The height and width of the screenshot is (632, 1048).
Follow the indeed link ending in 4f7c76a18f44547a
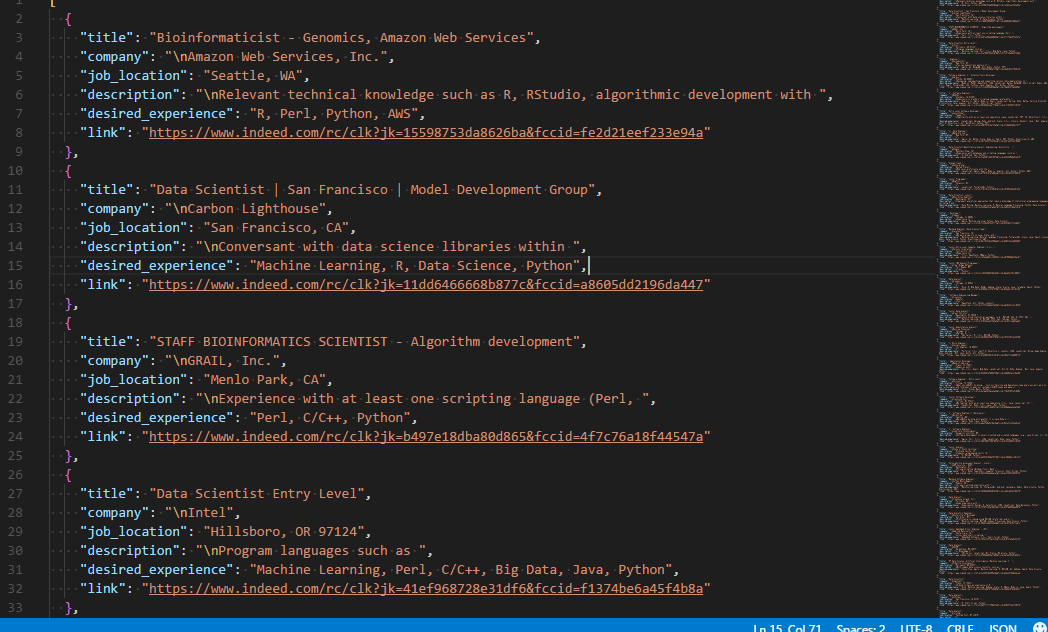[x=426, y=436]
